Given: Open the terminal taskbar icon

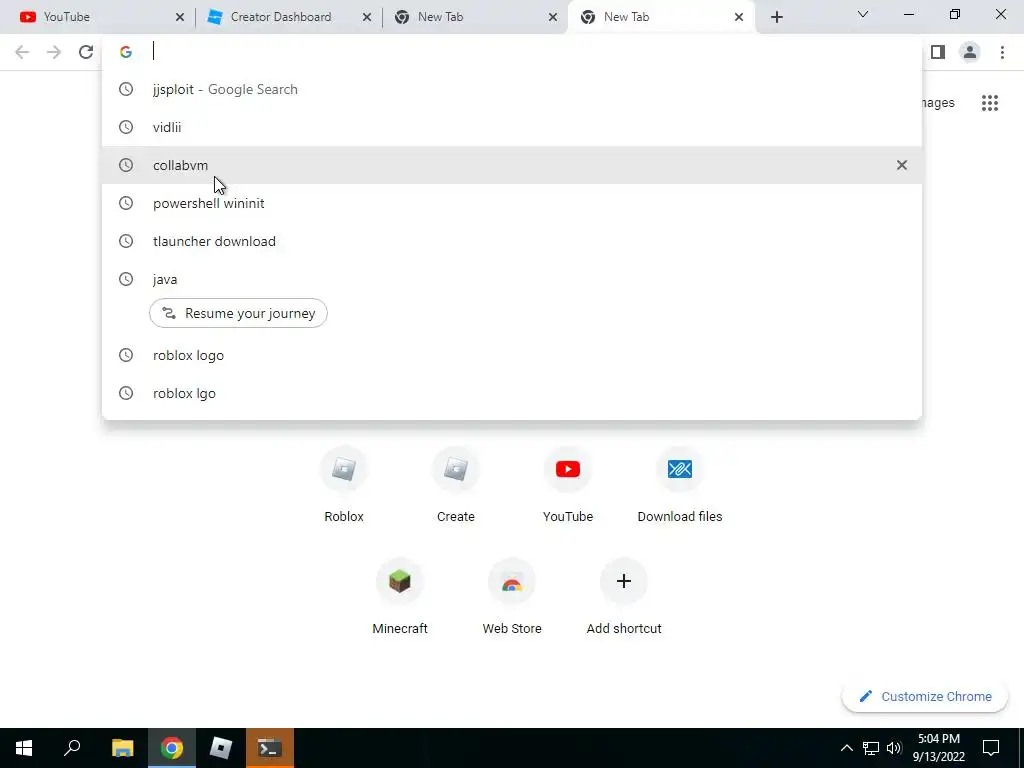Looking at the screenshot, I should pos(270,748).
